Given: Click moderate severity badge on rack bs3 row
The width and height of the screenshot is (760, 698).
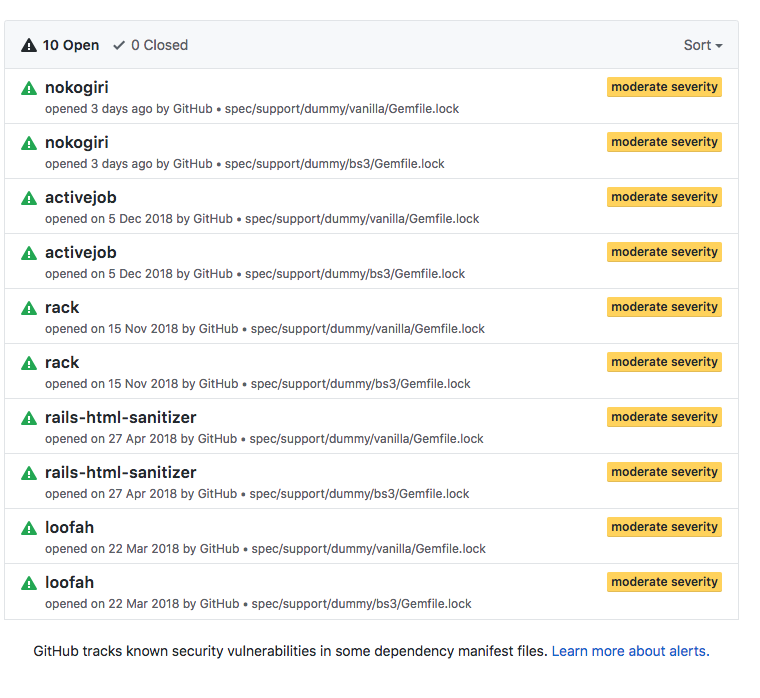Looking at the screenshot, I should click(664, 362).
